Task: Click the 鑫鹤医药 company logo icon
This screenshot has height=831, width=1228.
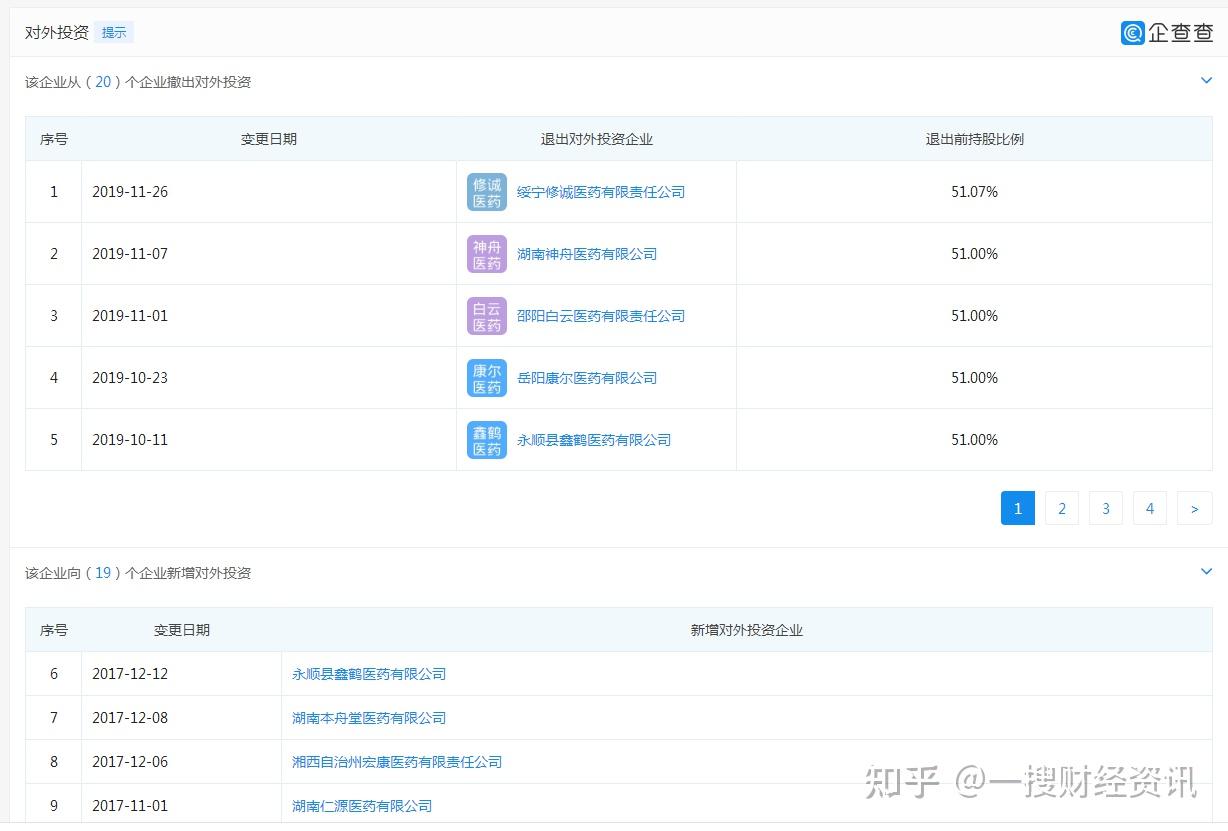Action: [x=487, y=440]
